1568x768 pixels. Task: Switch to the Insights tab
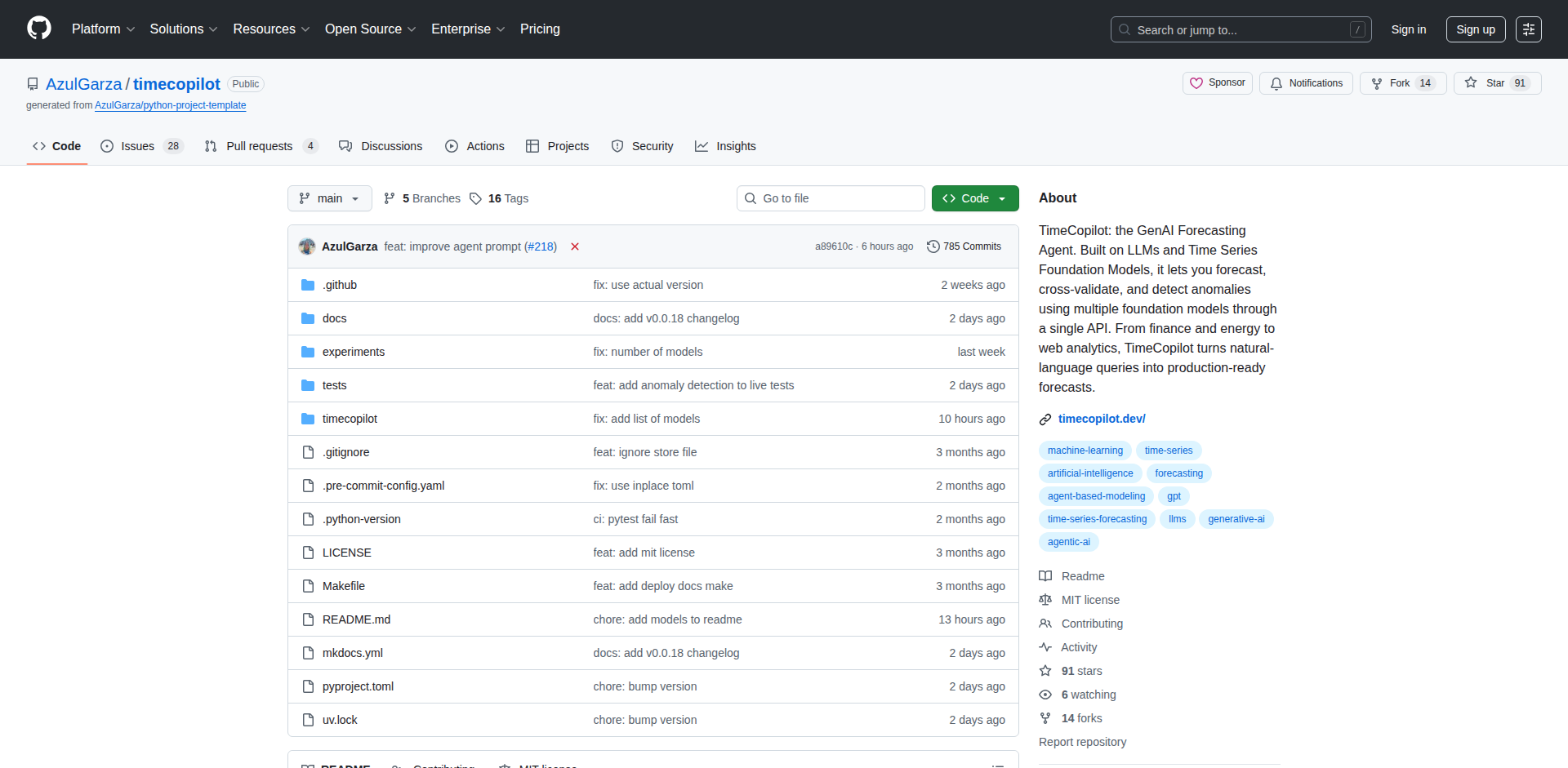725,146
